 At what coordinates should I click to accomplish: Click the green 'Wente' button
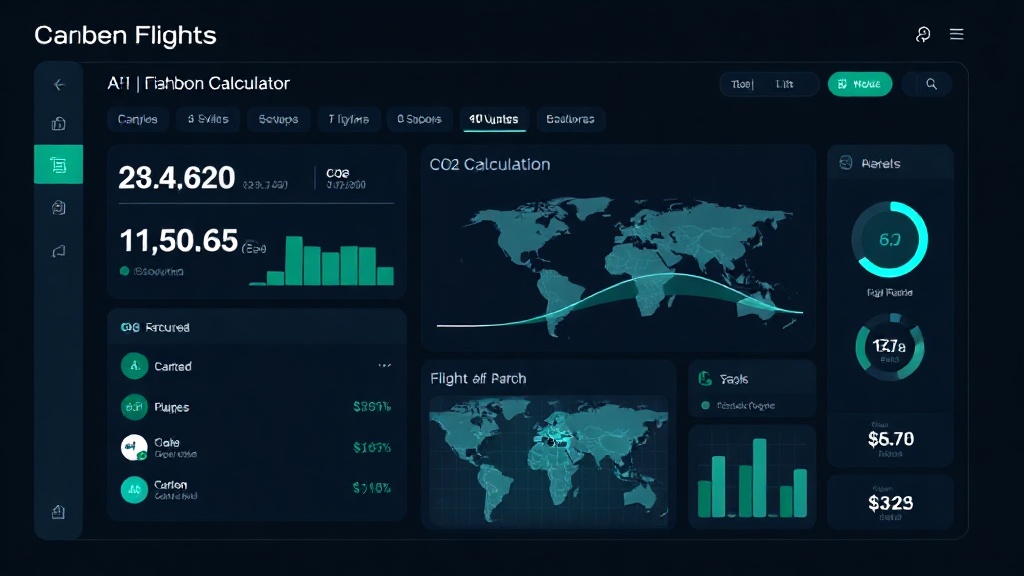pyautogui.click(x=859, y=84)
